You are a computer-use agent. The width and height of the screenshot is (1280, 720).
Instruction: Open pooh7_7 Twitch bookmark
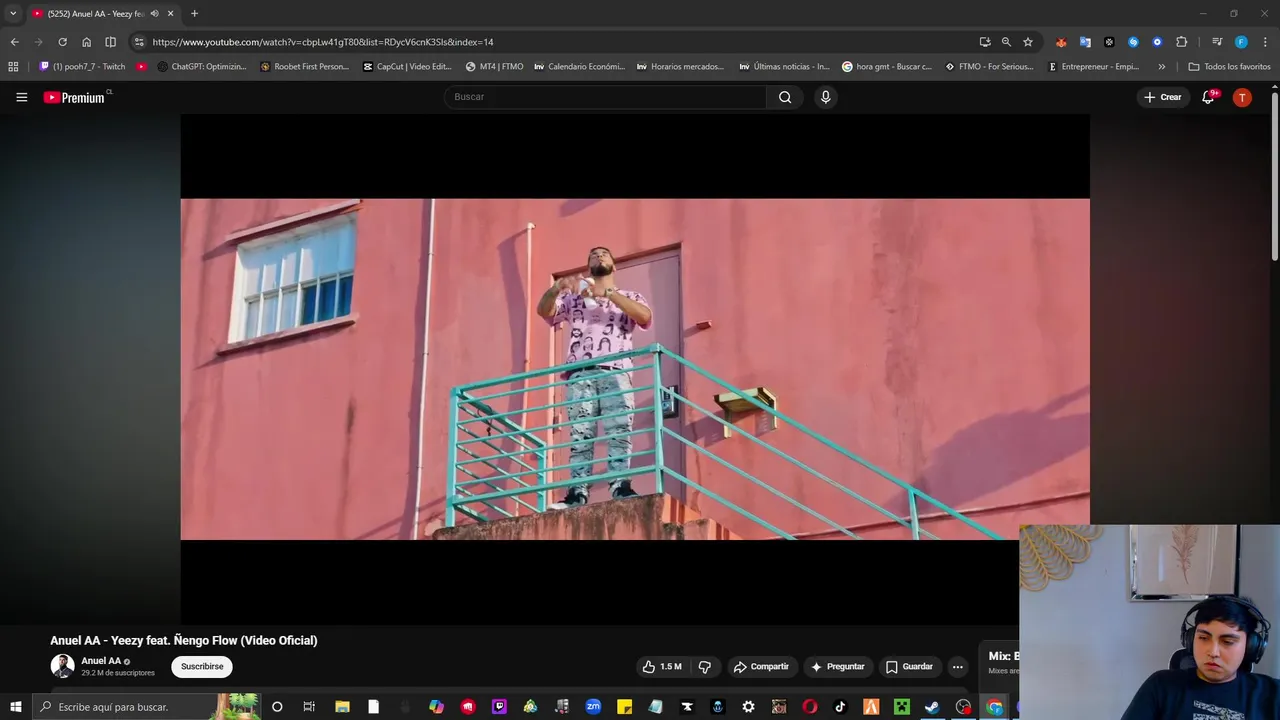pos(82,67)
